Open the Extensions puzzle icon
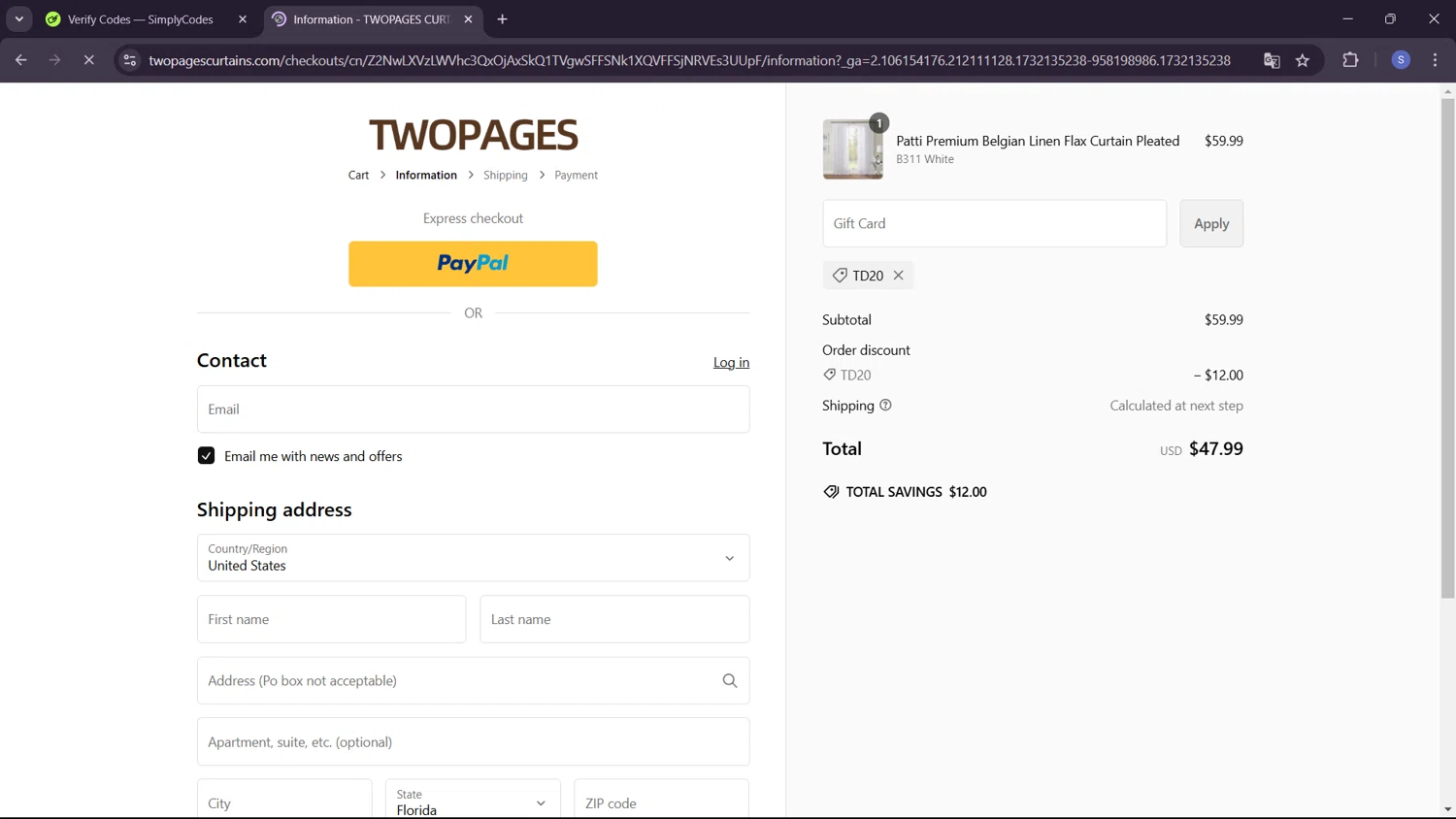Screen dimensions: 1456x819 1350,60
